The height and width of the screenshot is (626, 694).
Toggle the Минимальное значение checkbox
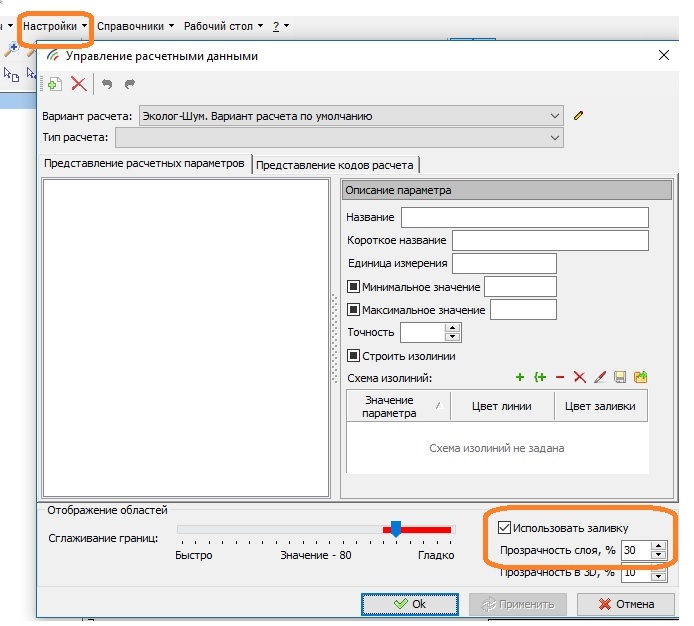pos(353,287)
